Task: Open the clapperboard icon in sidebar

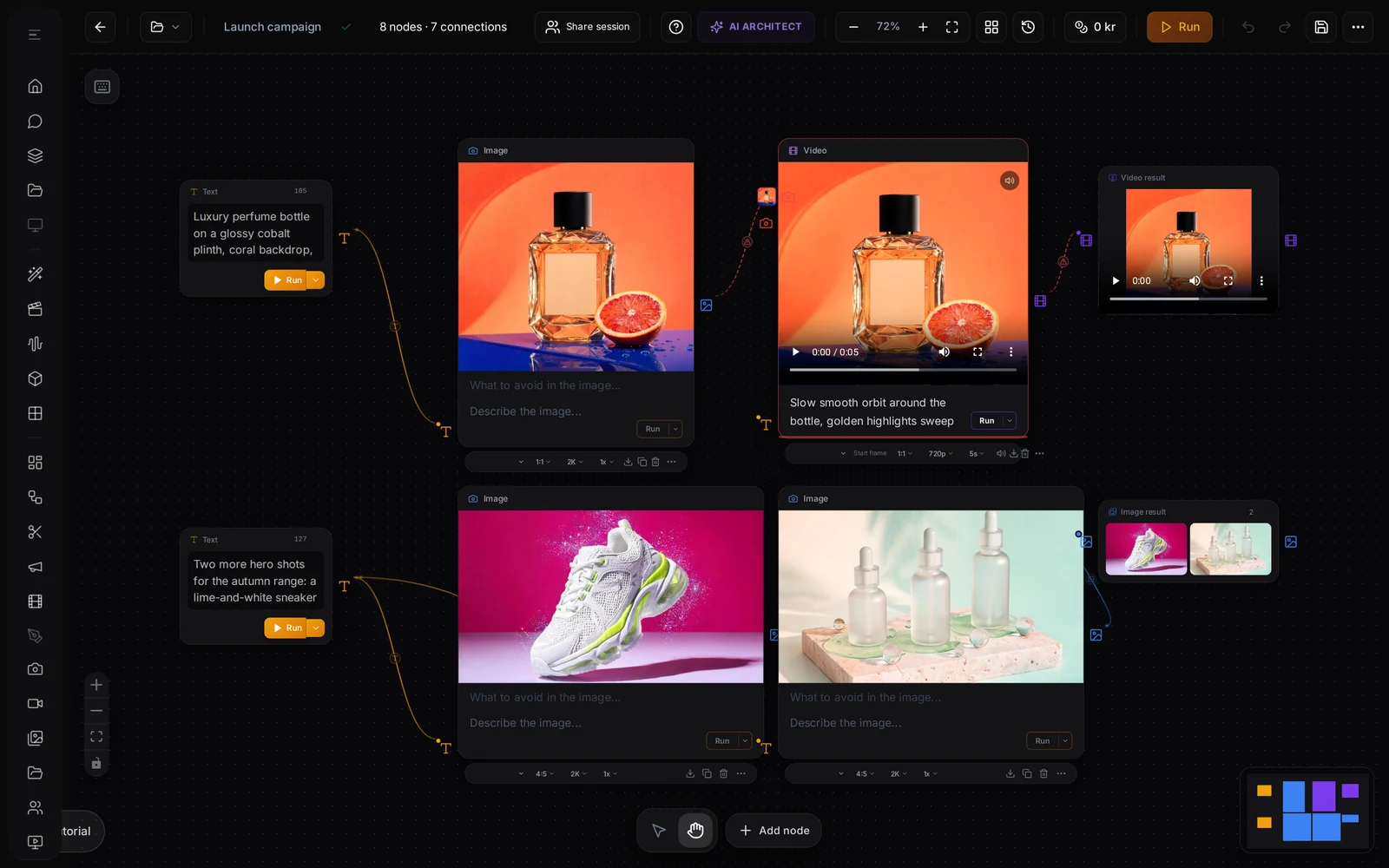Action: [x=35, y=309]
